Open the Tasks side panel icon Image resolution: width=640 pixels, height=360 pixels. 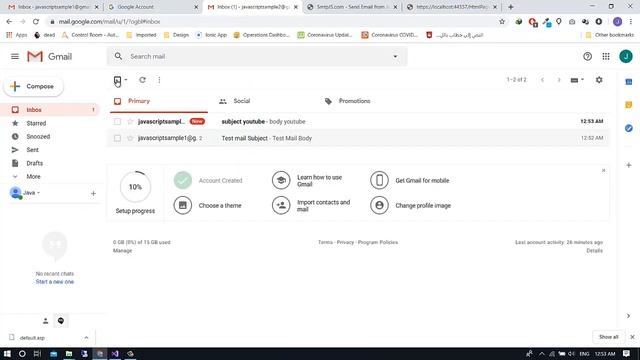click(x=629, y=128)
